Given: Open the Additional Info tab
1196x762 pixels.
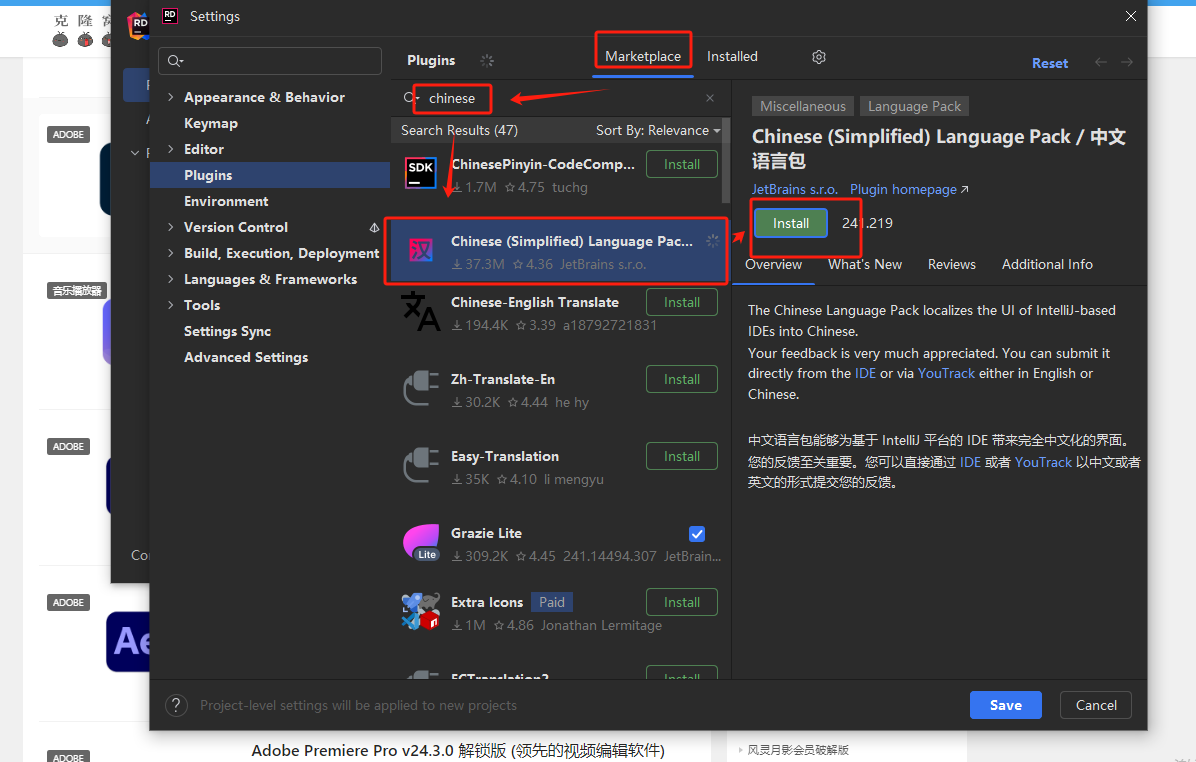Looking at the screenshot, I should tap(1047, 265).
